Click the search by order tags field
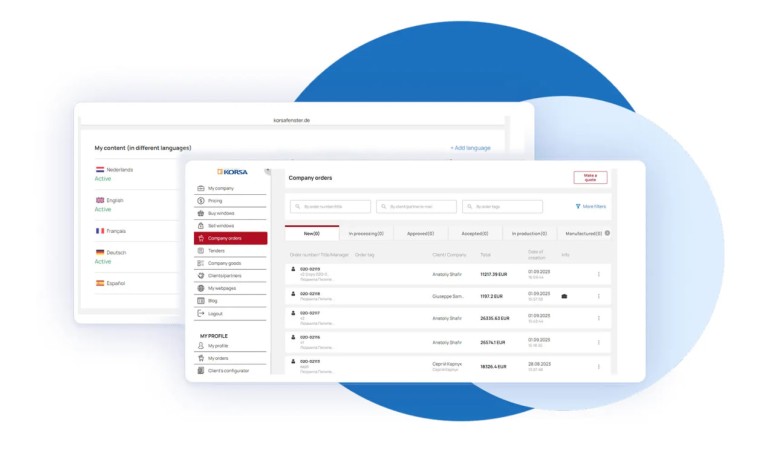The width and height of the screenshot is (774, 455). 503,207
